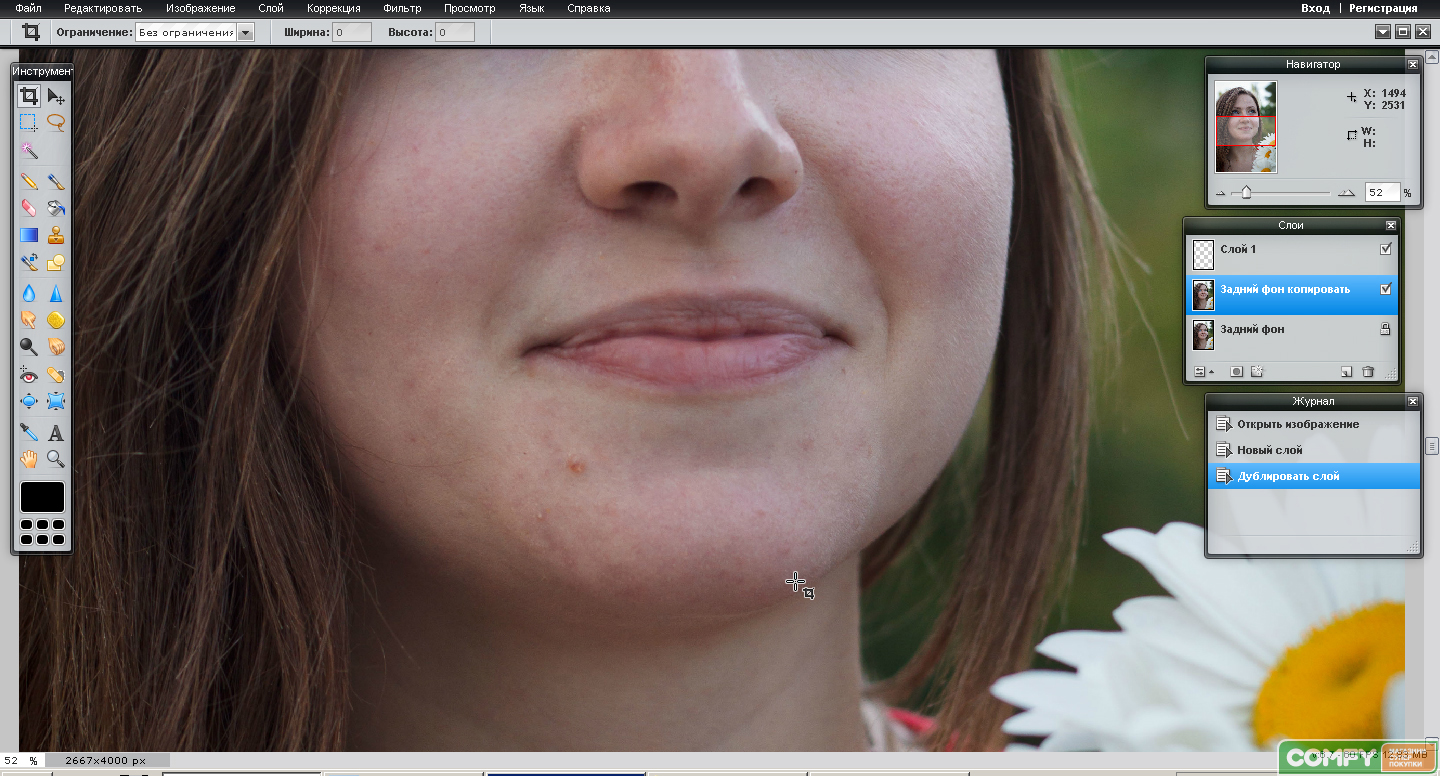
Task: Click the delete layer trash icon
Action: pos(1368,371)
